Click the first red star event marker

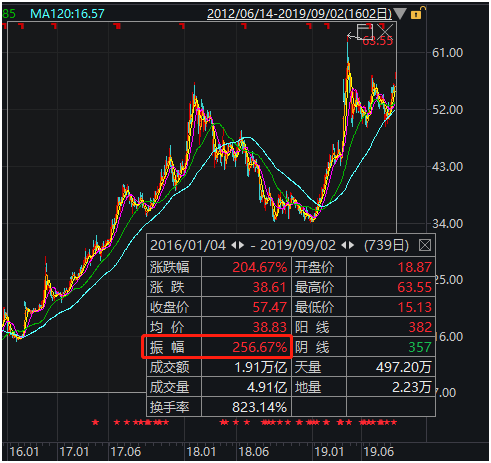tap(95, 422)
